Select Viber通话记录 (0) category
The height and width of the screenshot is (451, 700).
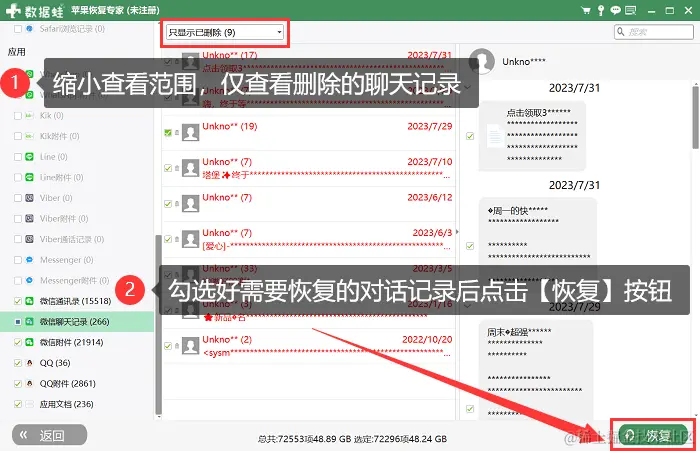coord(72,239)
